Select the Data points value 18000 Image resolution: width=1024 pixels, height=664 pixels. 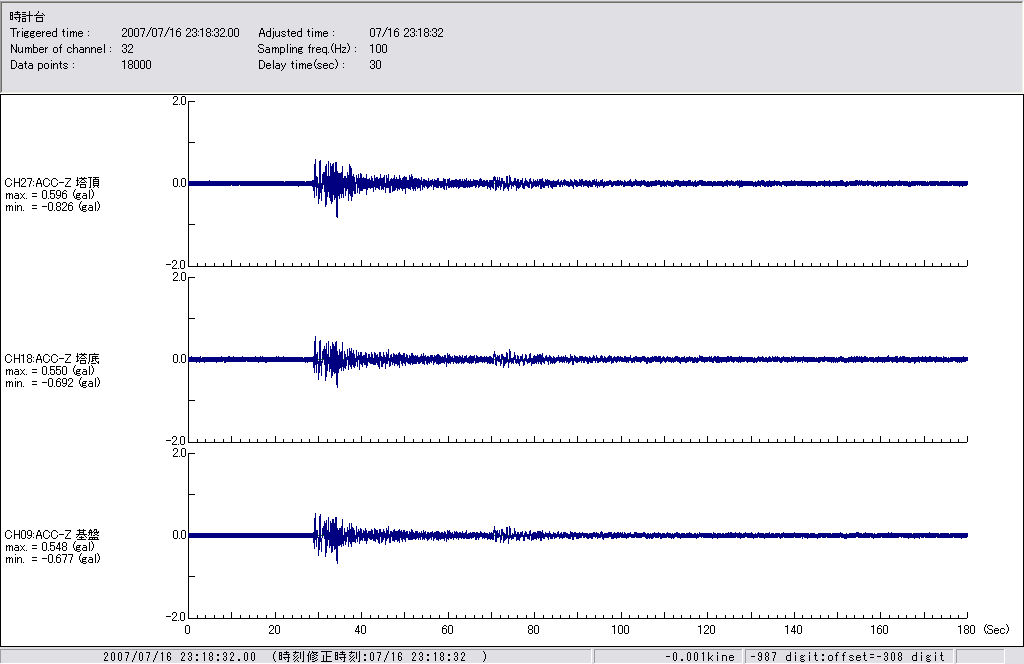[x=136, y=65]
